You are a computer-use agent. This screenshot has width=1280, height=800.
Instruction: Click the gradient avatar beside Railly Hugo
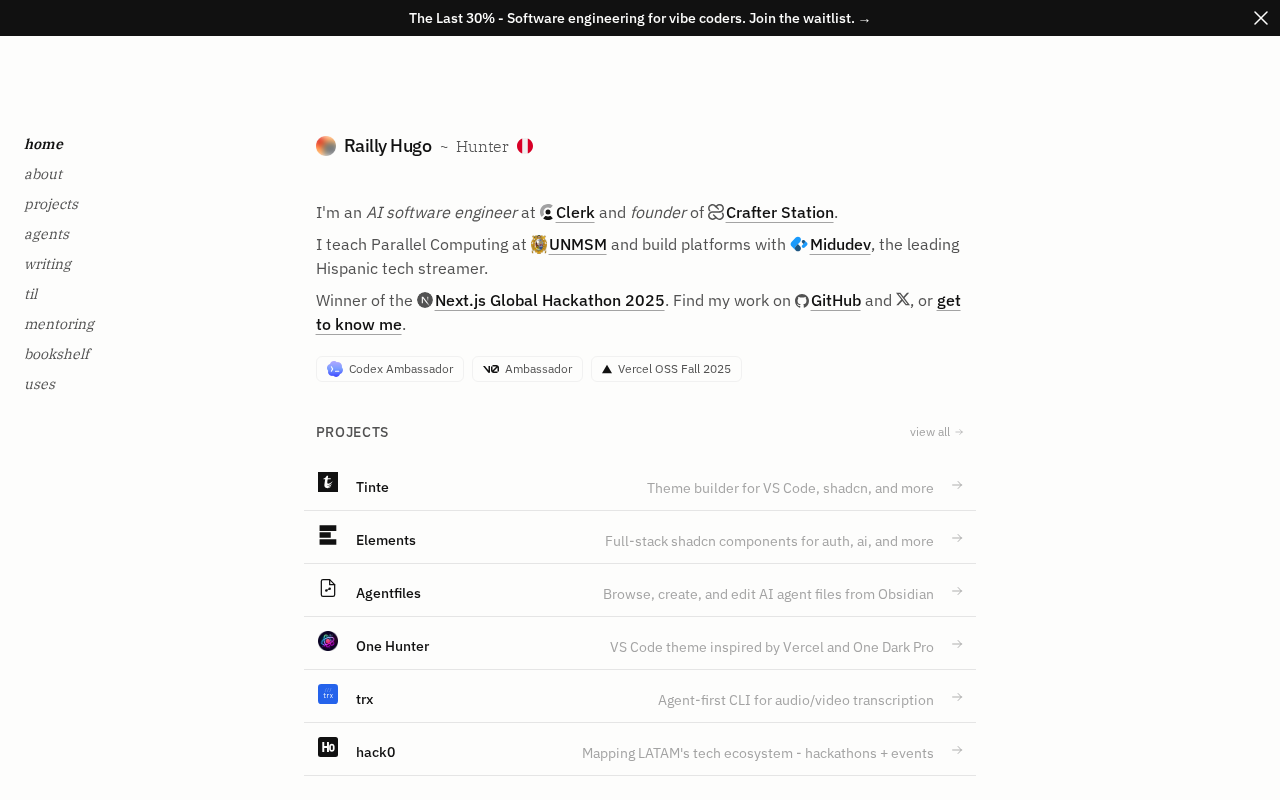326,146
